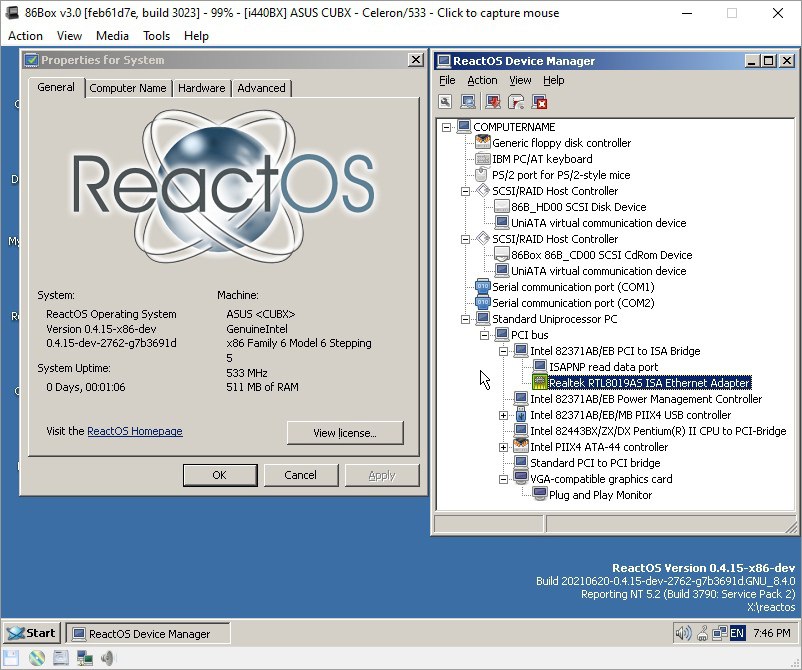The height and width of the screenshot is (670, 802).
Task: Open the ReactOS Start menu
Action: (32, 633)
